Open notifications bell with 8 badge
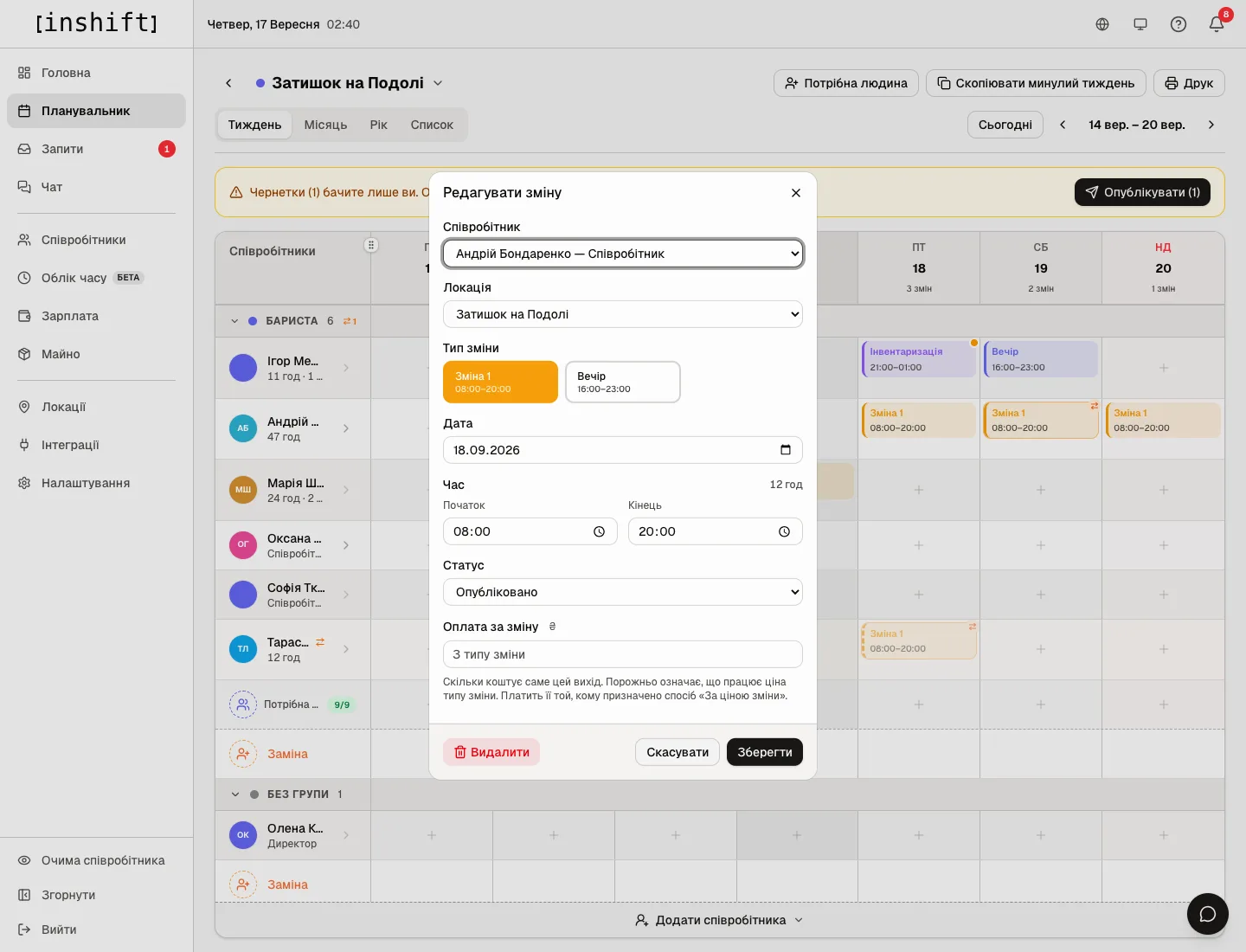The image size is (1246, 952). point(1217,24)
